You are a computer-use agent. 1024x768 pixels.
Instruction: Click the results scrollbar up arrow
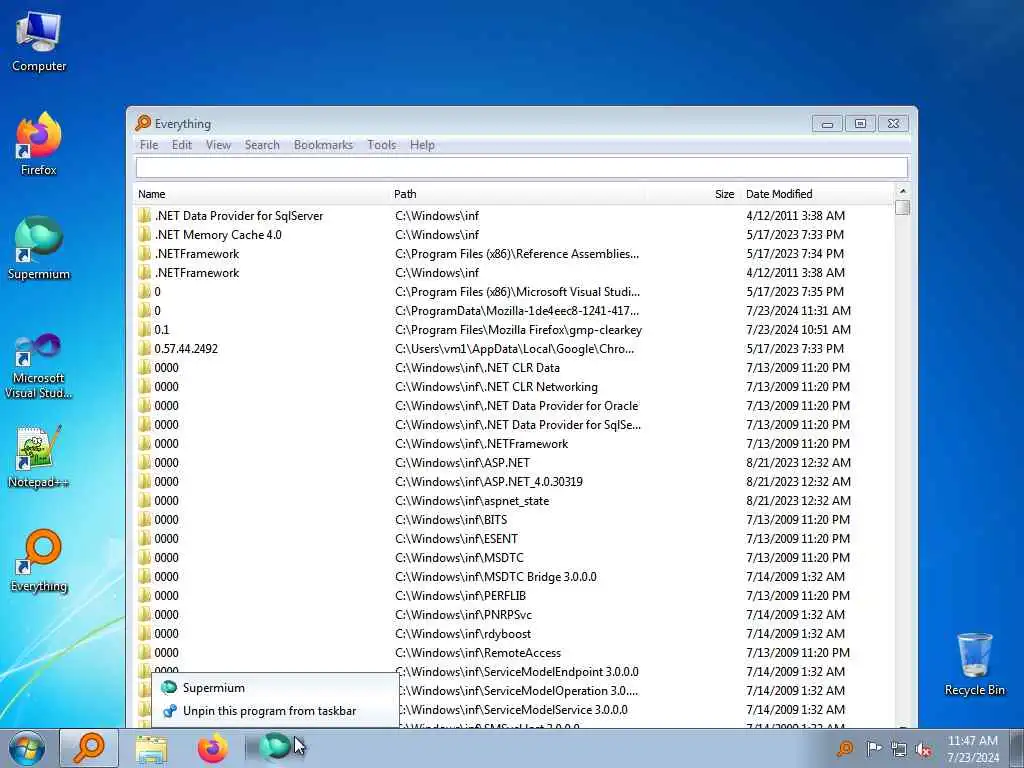click(x=903, y=191)
